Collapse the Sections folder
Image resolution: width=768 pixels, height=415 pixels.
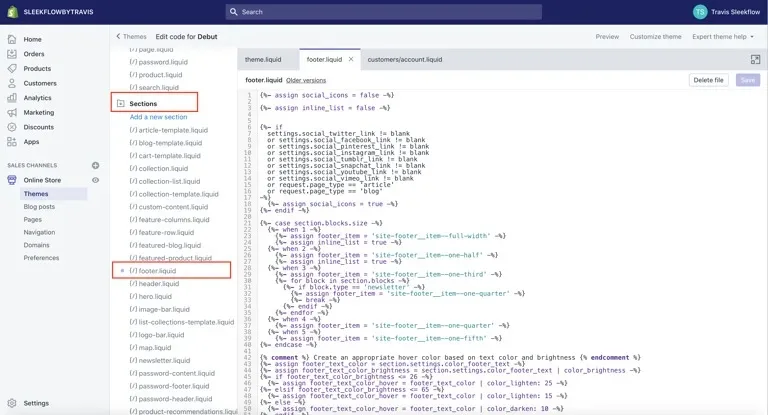click(121, 103)
